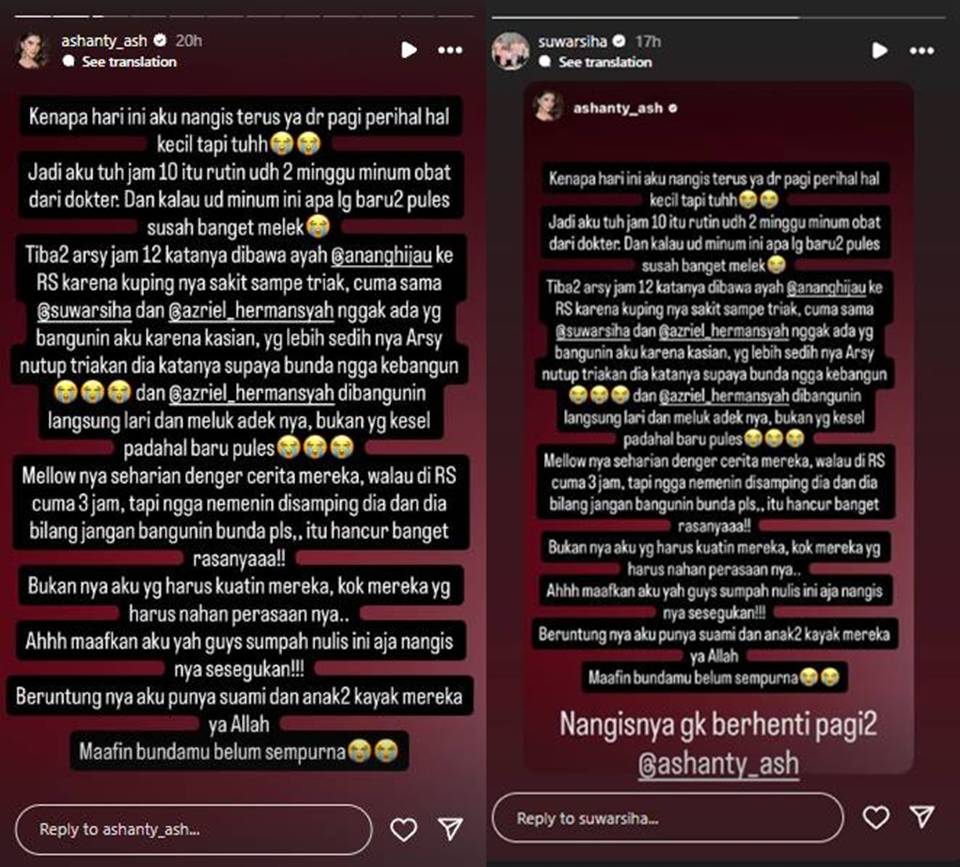Focus the Reply to ashanty_ash field

click(x=193, y=830)
